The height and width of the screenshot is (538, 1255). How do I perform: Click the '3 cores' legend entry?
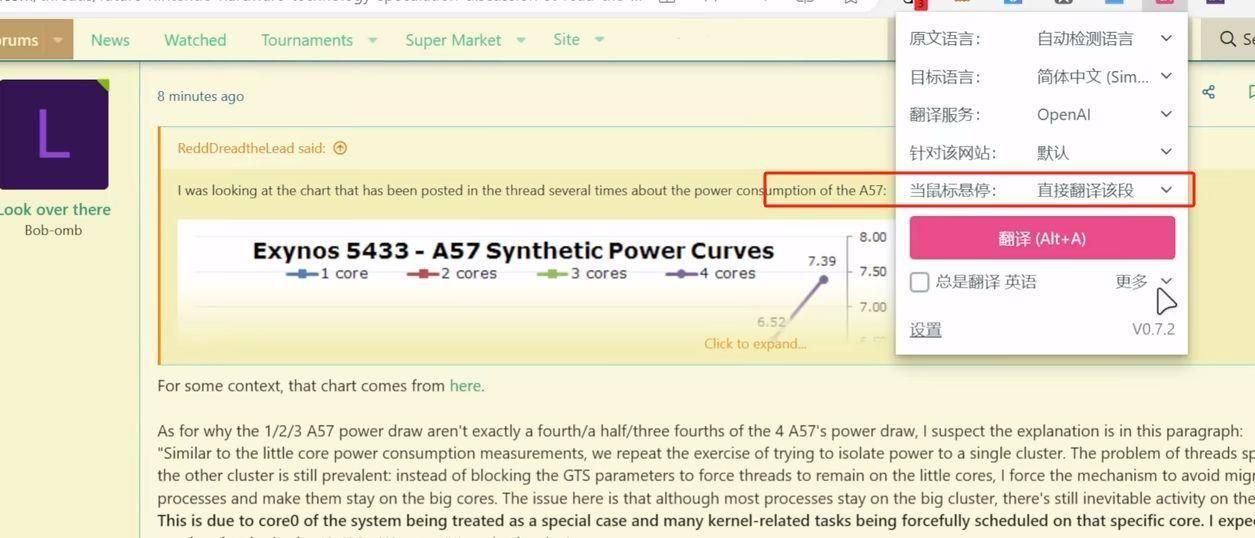(582, 273)
